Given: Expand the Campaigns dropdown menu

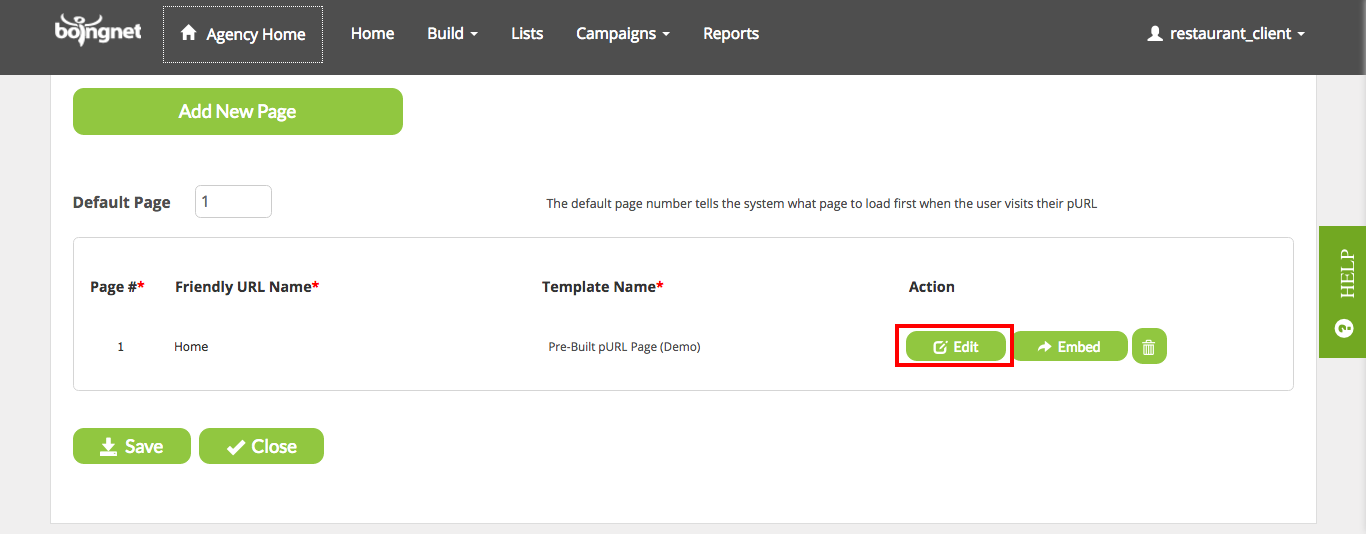Looking at the screenshot, I should [x=623, y=34].
